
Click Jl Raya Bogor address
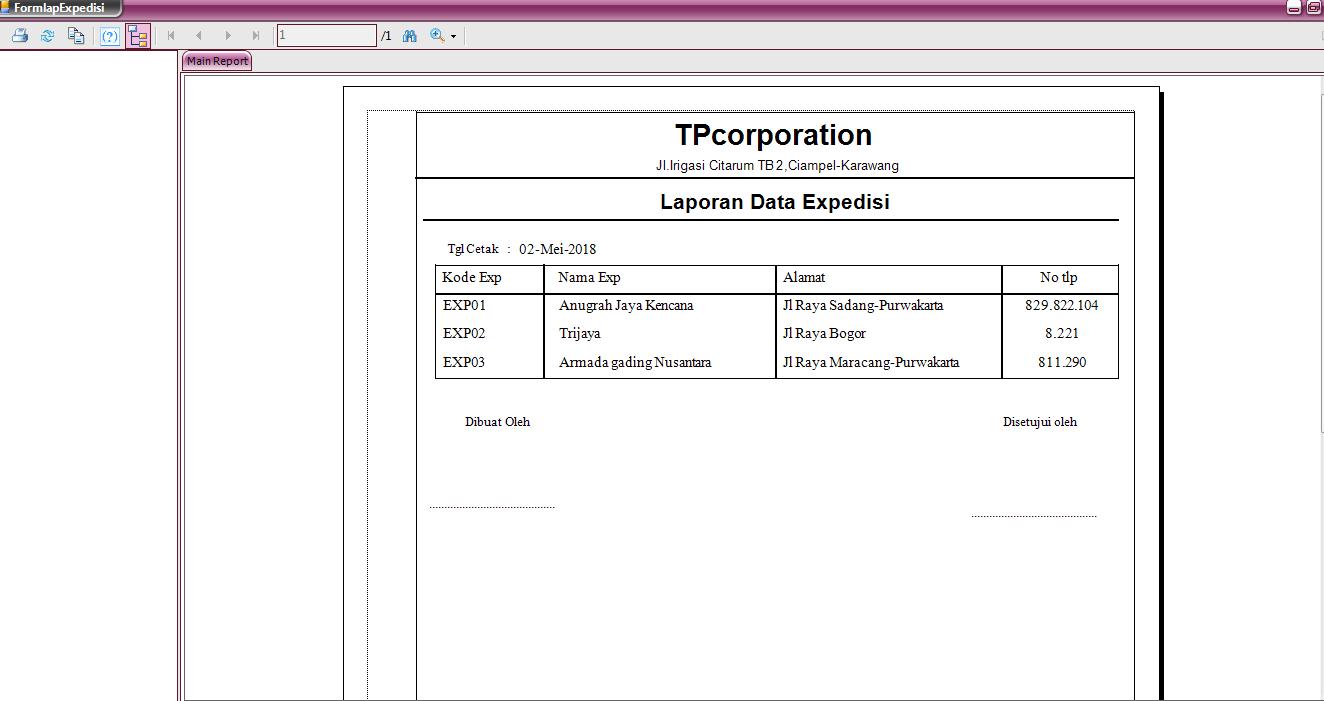point(824,334)
